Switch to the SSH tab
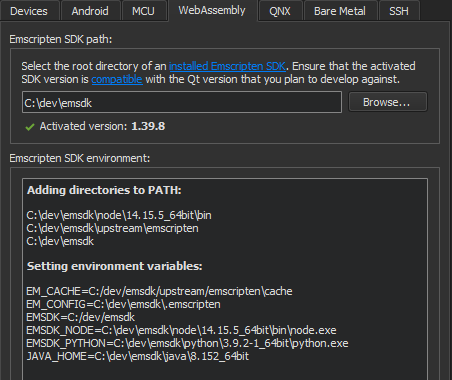Screen dimensions: 452x380 [x=399, y=11]
